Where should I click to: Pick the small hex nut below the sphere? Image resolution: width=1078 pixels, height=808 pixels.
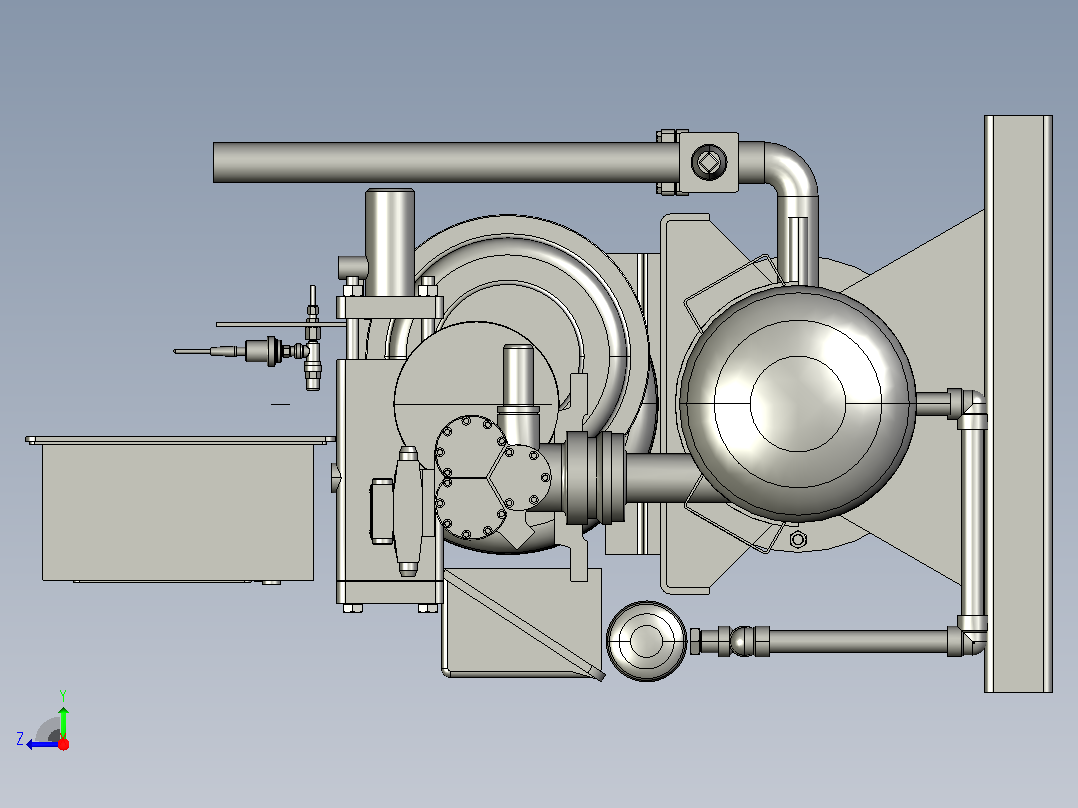[798, 540]
